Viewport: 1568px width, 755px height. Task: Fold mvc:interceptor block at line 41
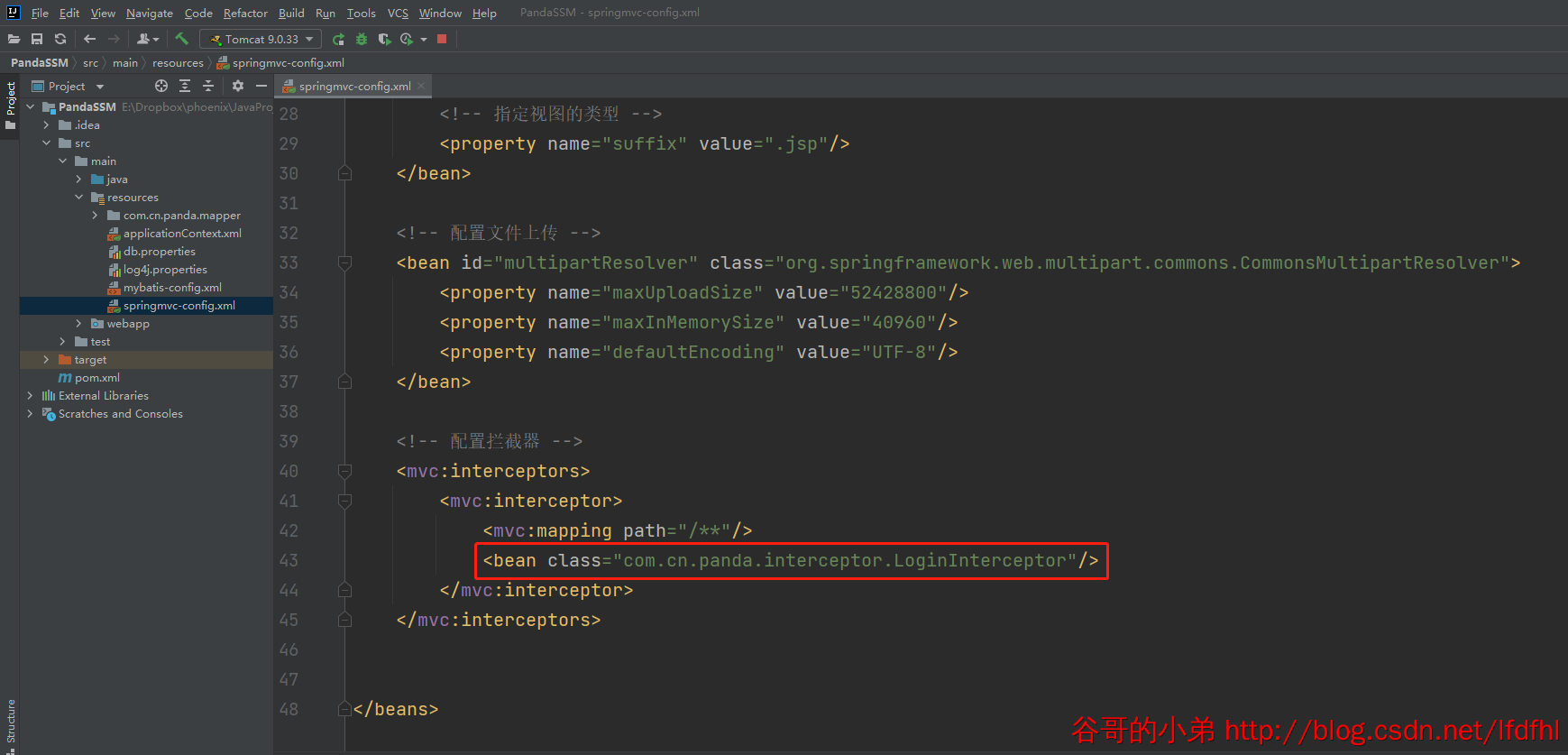pos(344,502)
